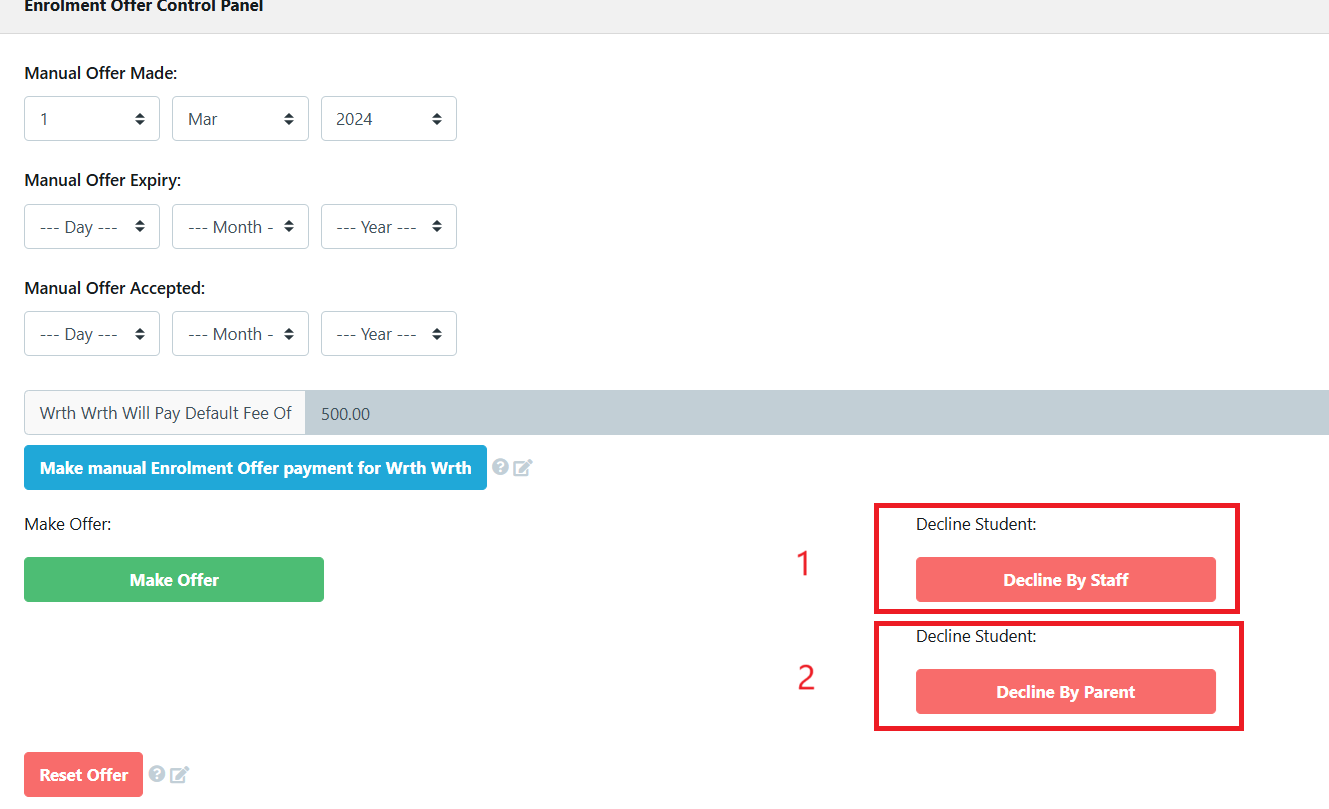1329x809 pixels.
Task: Choose Manual Offer Accepted day dropdown
Action: 92,334
